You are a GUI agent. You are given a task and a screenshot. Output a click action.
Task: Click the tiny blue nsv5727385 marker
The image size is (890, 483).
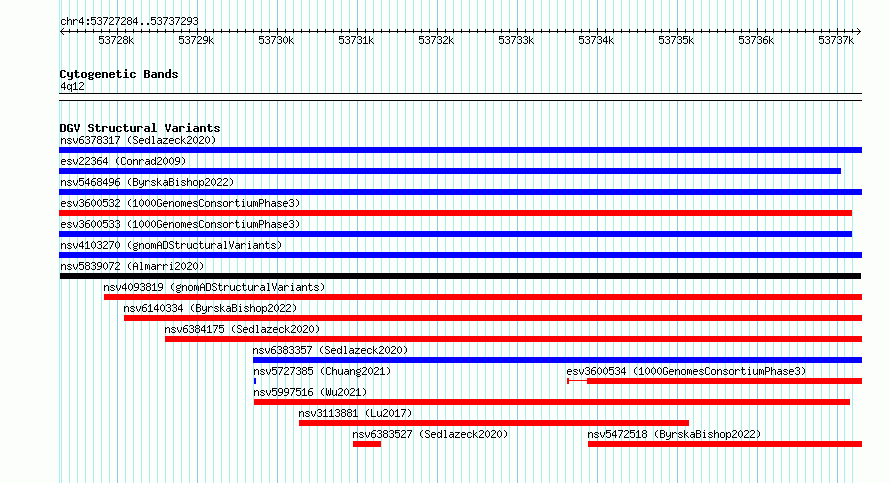click(255, 381)
